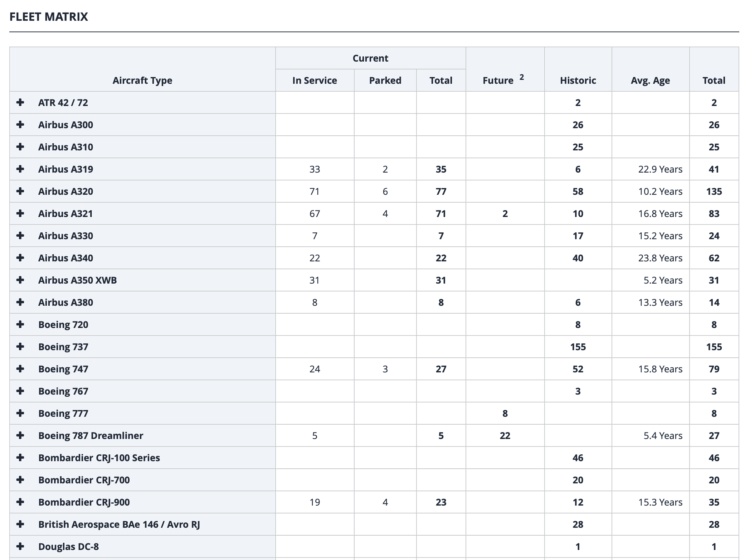Screen dimensions: 750x560
Task: Click the Bombardier CRJ-900 in-service count 19
Action: click(314, 502)
